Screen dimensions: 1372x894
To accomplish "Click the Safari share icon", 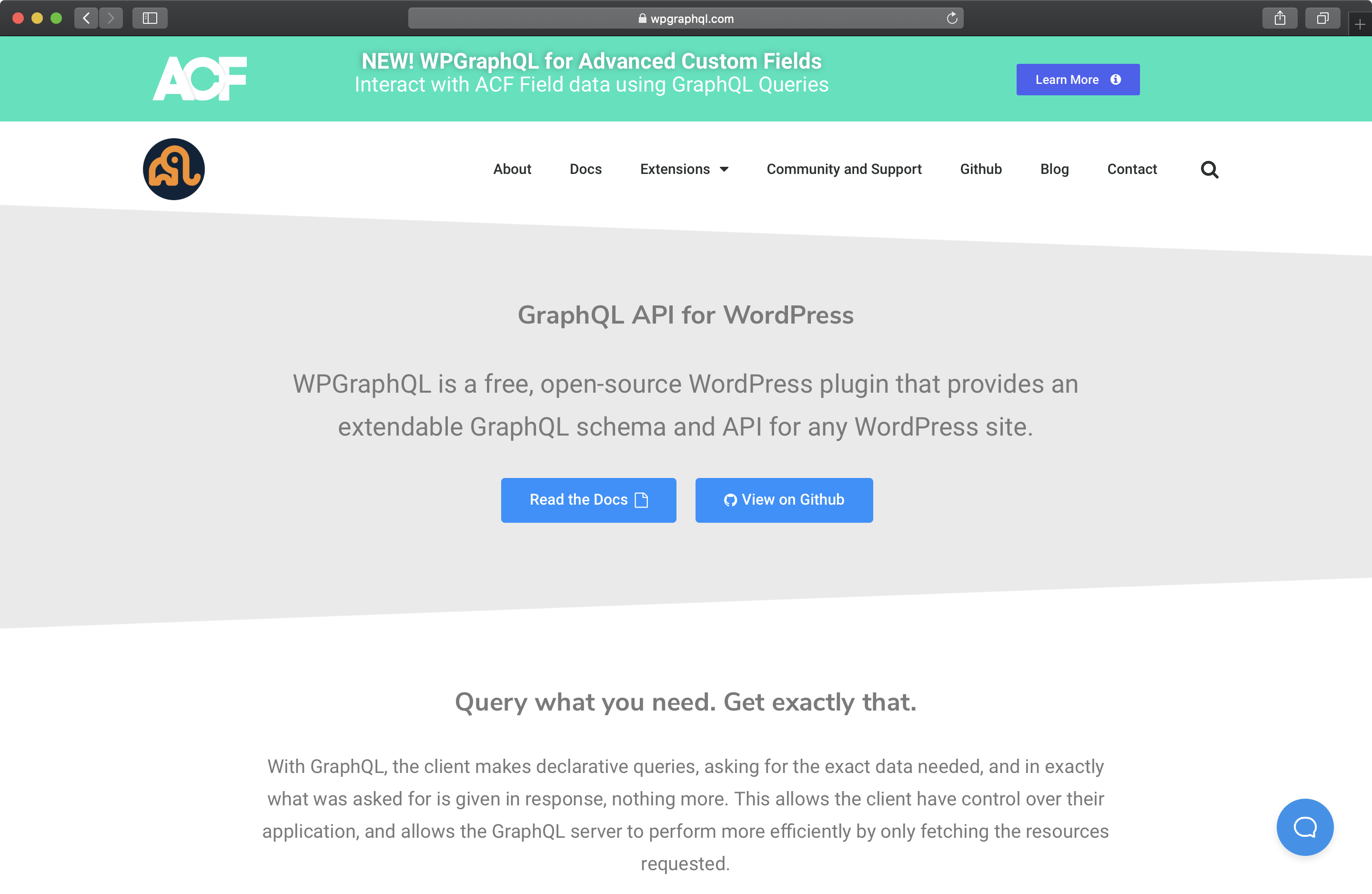I will click(x=1279, y=19).
